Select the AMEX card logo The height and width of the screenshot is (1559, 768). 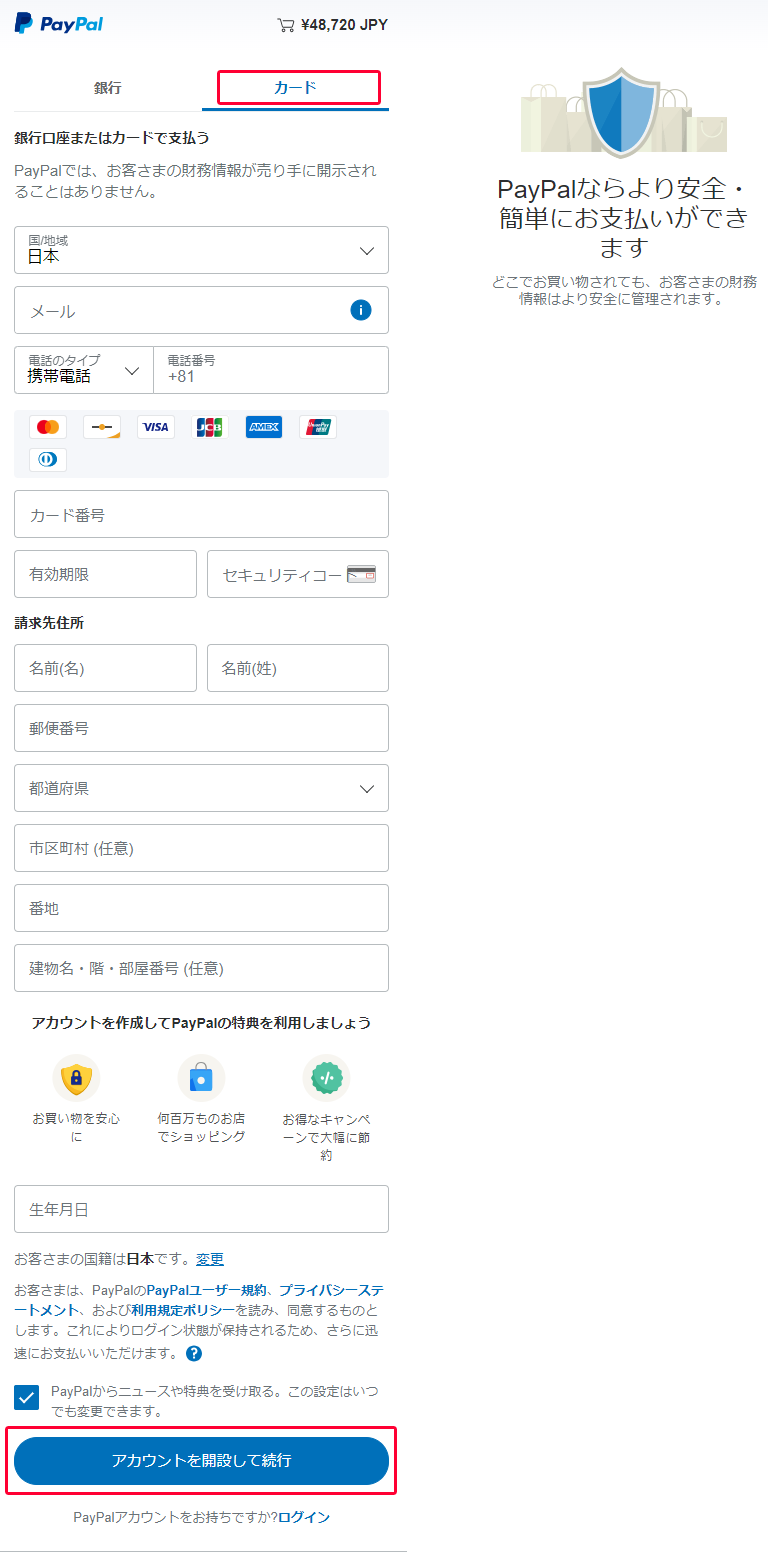264,427
